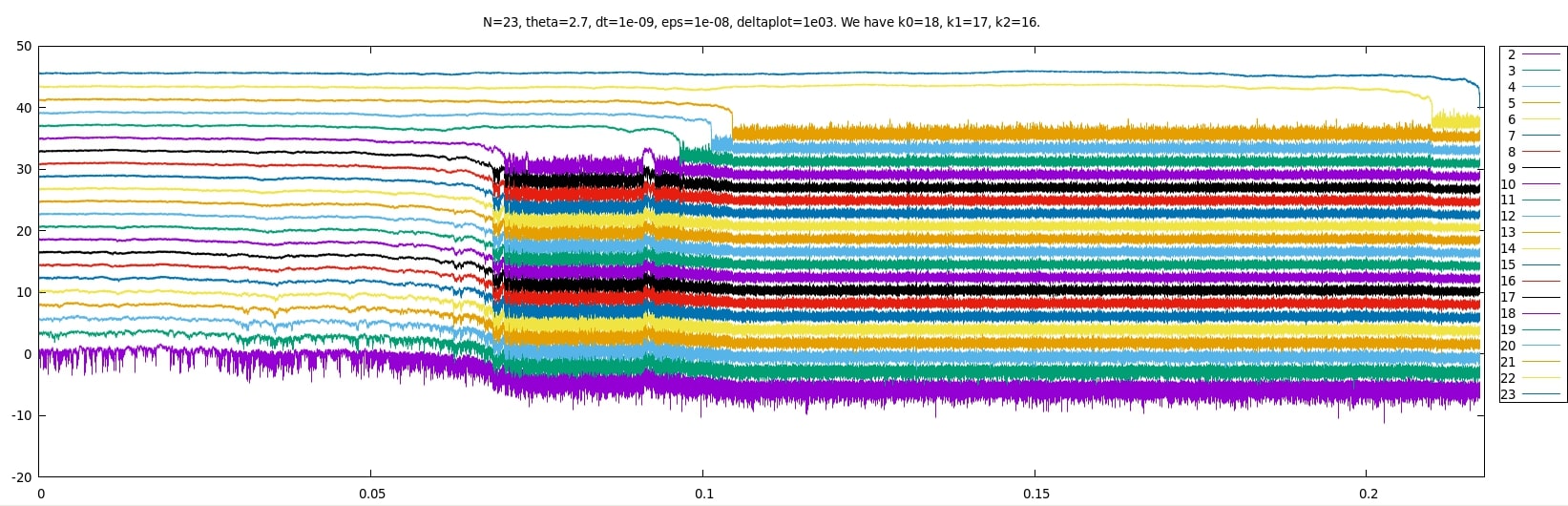Hide series 16 via its legend label
The image size is (1568, 506).
coord(1508,282)
